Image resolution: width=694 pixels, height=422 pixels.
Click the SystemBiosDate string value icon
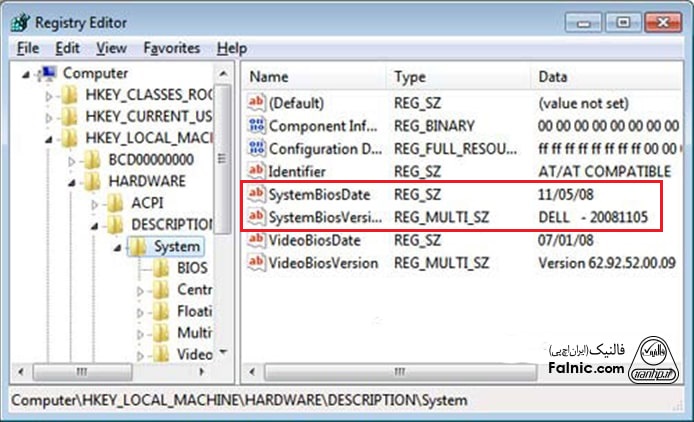(x=256, y=194)
